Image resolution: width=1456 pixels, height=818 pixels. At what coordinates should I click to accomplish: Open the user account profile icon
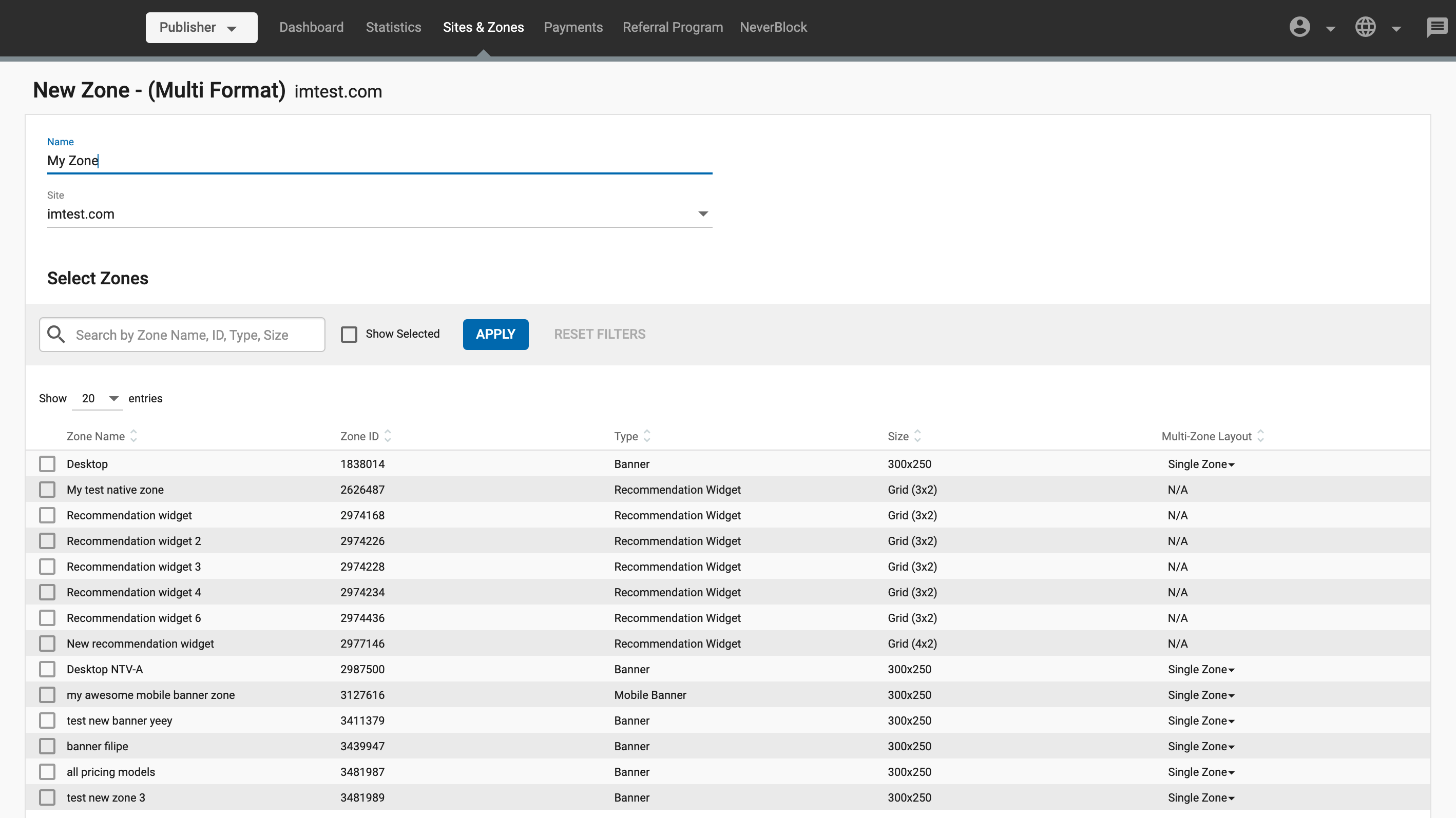tap(1299, 27)
